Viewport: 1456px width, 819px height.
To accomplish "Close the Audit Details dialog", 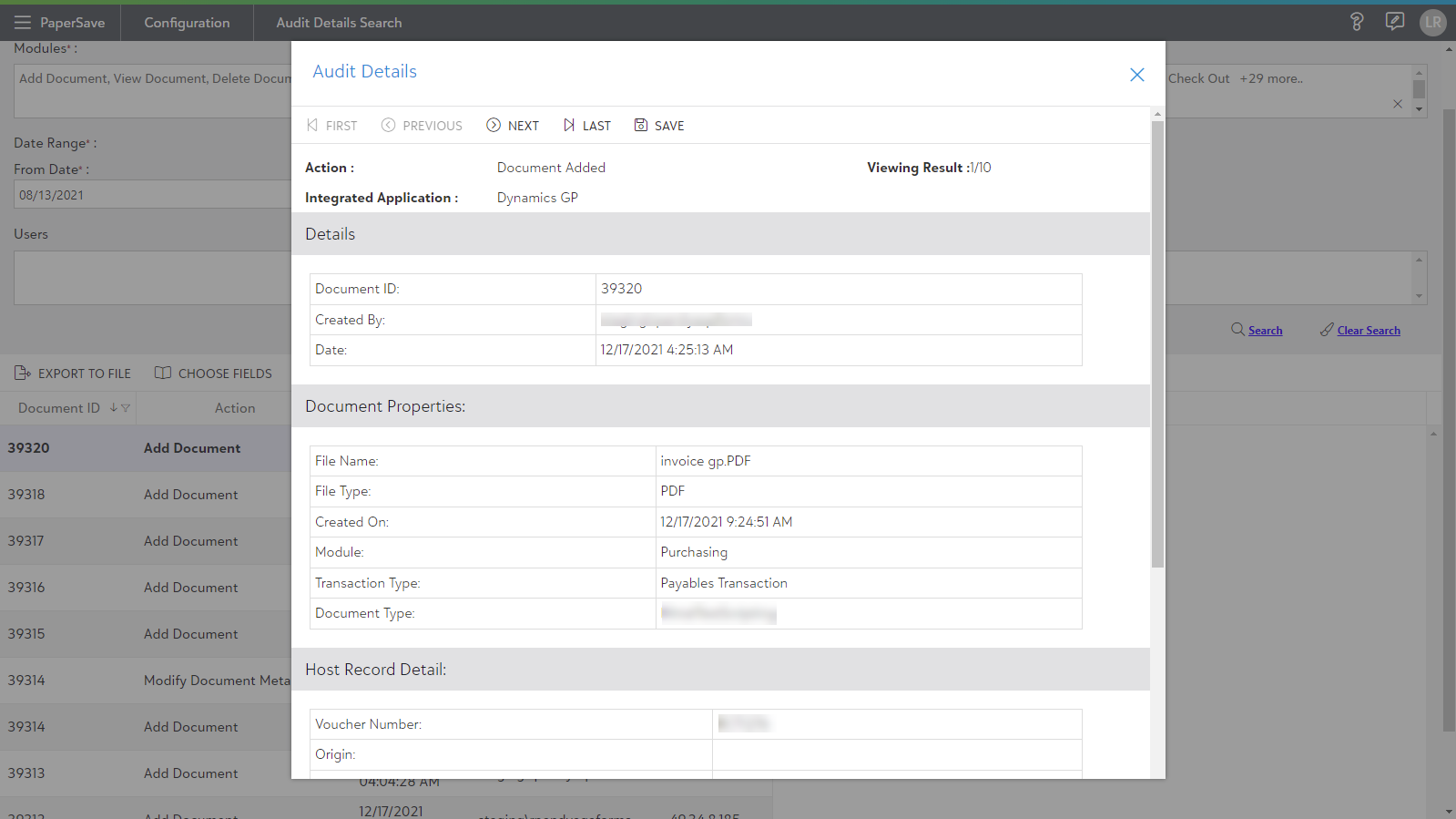I will [x=1136, y=75].
